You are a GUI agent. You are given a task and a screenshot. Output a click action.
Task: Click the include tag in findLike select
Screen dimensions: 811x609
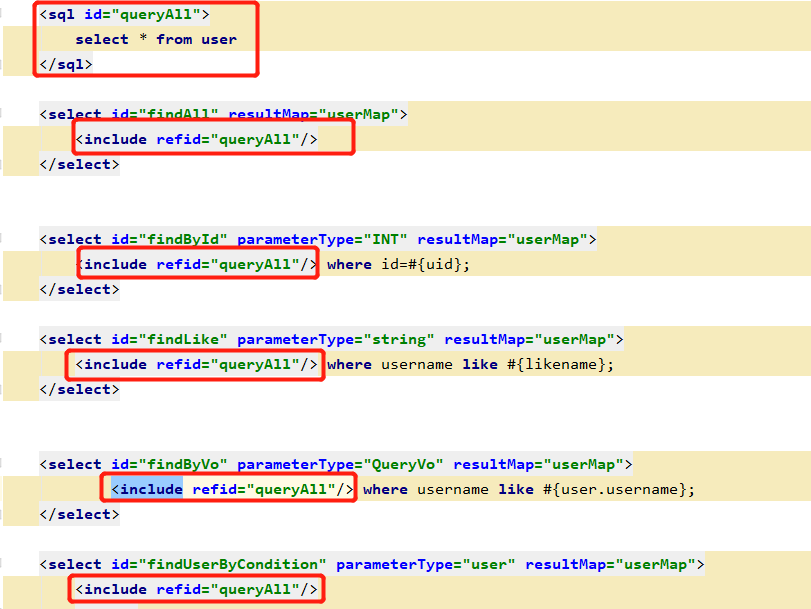197,364
